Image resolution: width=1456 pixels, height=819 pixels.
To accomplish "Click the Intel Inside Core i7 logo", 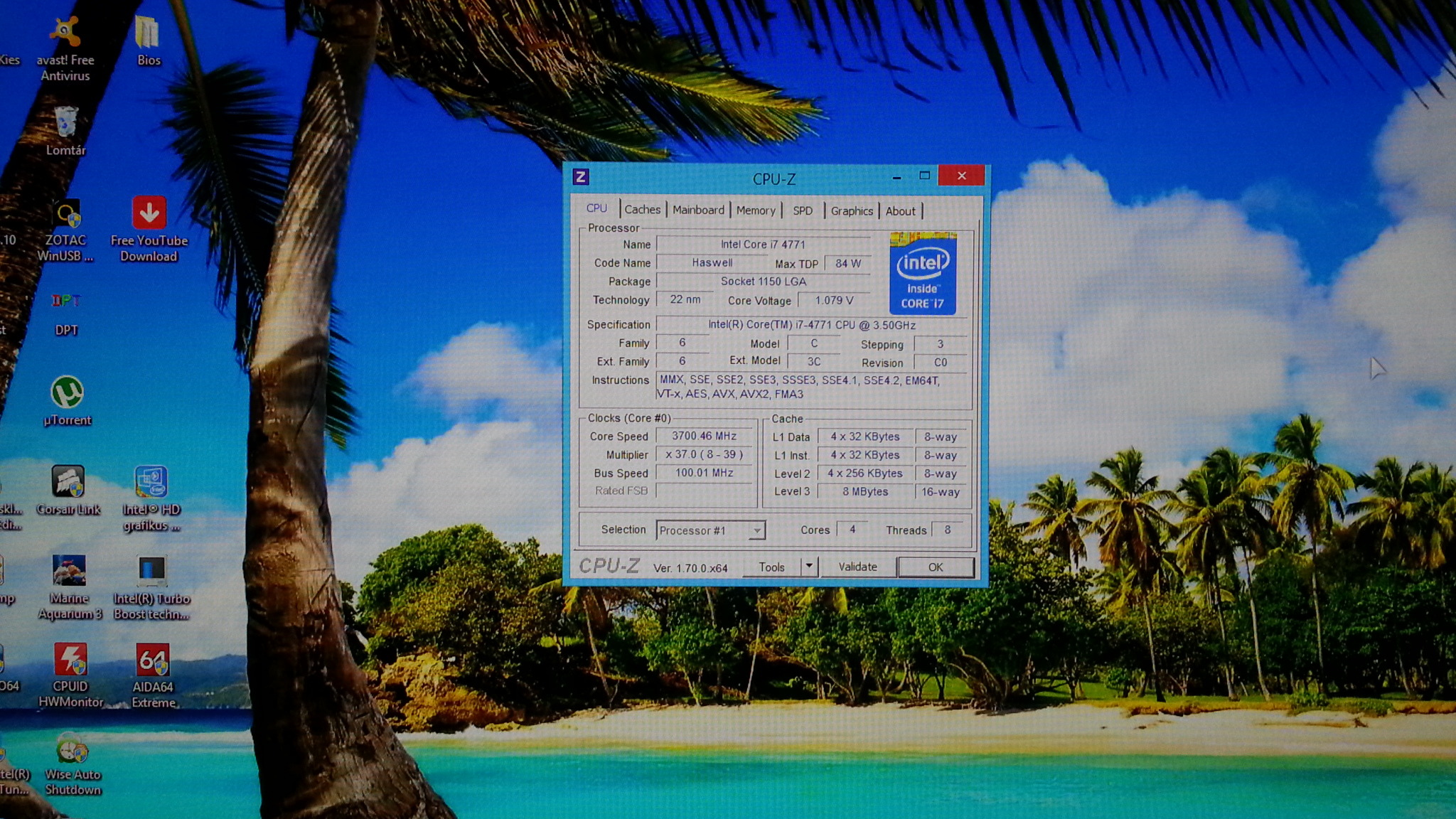I will pyautogui.click(x=923, y=274).
